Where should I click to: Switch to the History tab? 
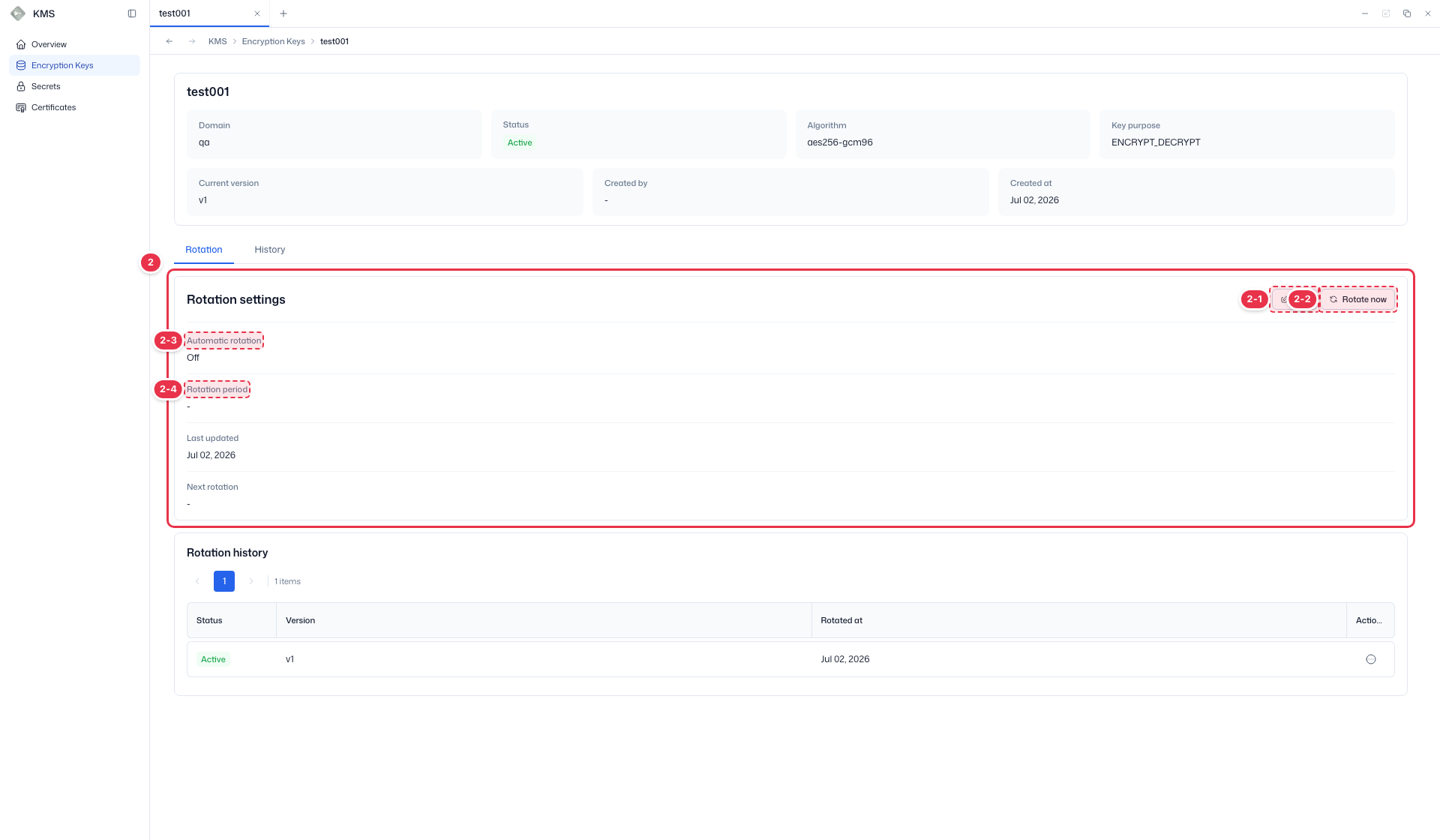[x=270, y=250]
